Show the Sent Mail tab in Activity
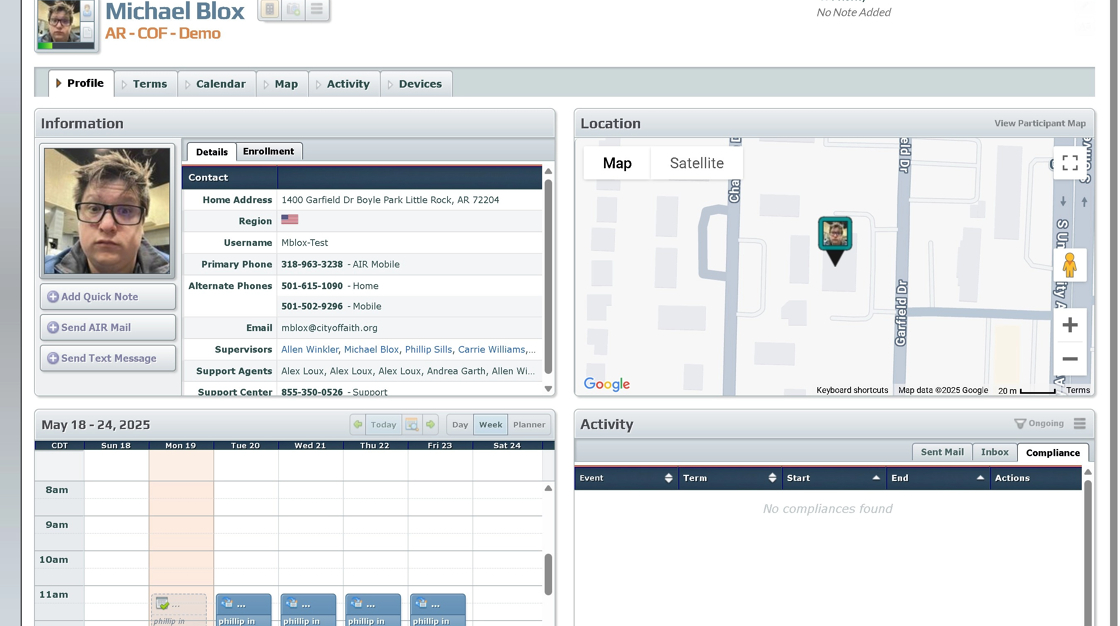 pyautogui.click(x=942, y=452)
